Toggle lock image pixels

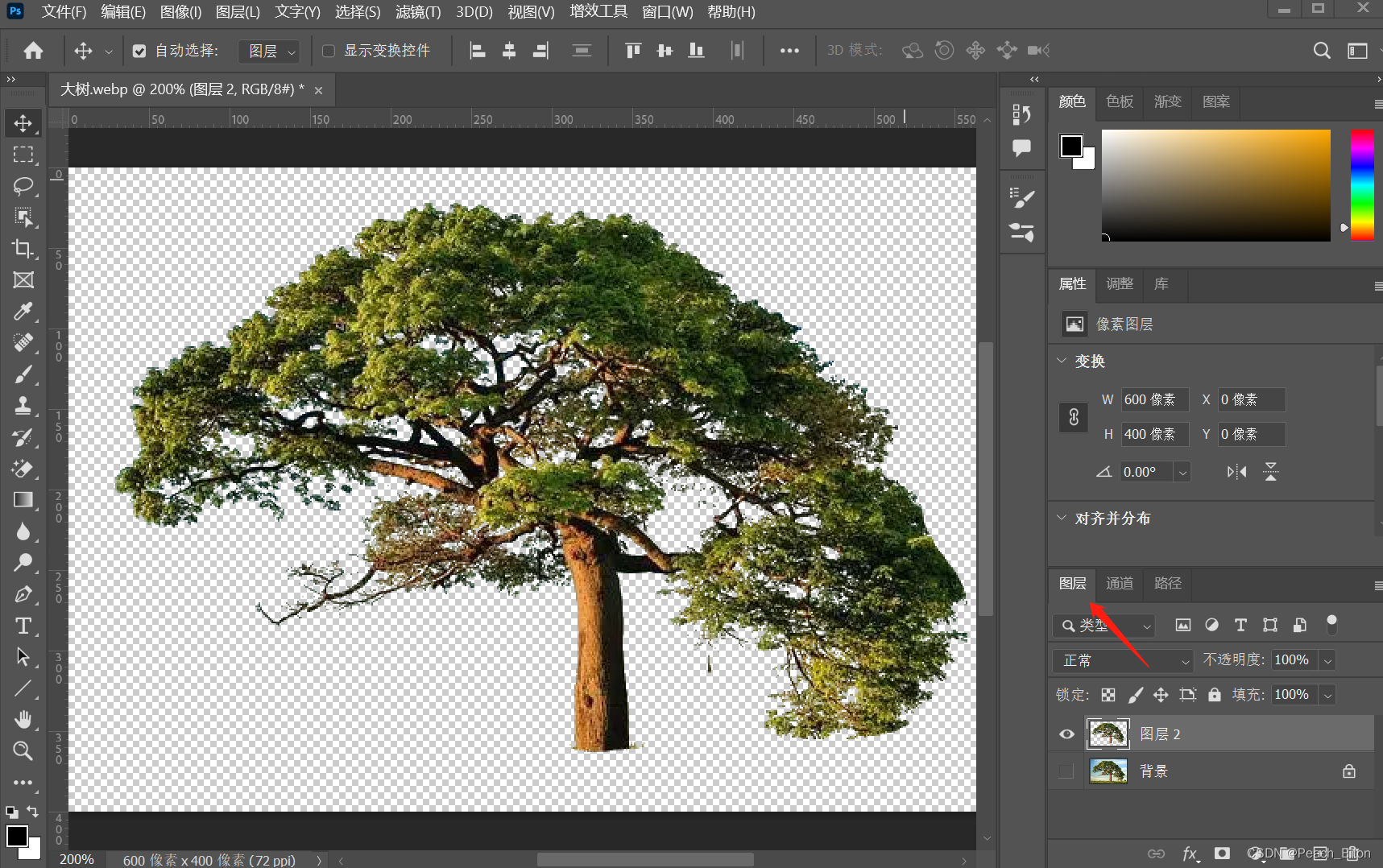[1135, 695]
